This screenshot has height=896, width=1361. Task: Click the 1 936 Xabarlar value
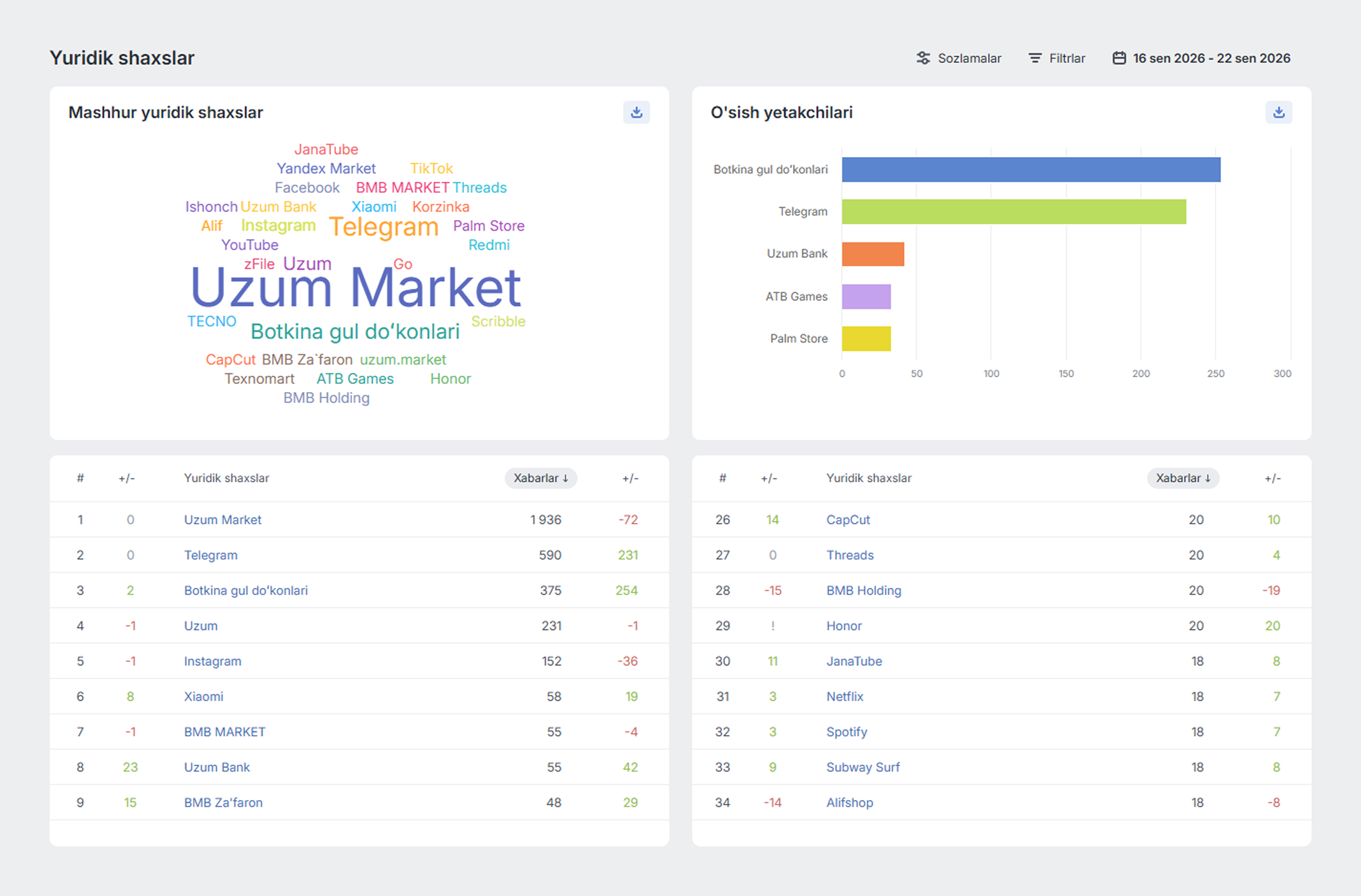546,519
